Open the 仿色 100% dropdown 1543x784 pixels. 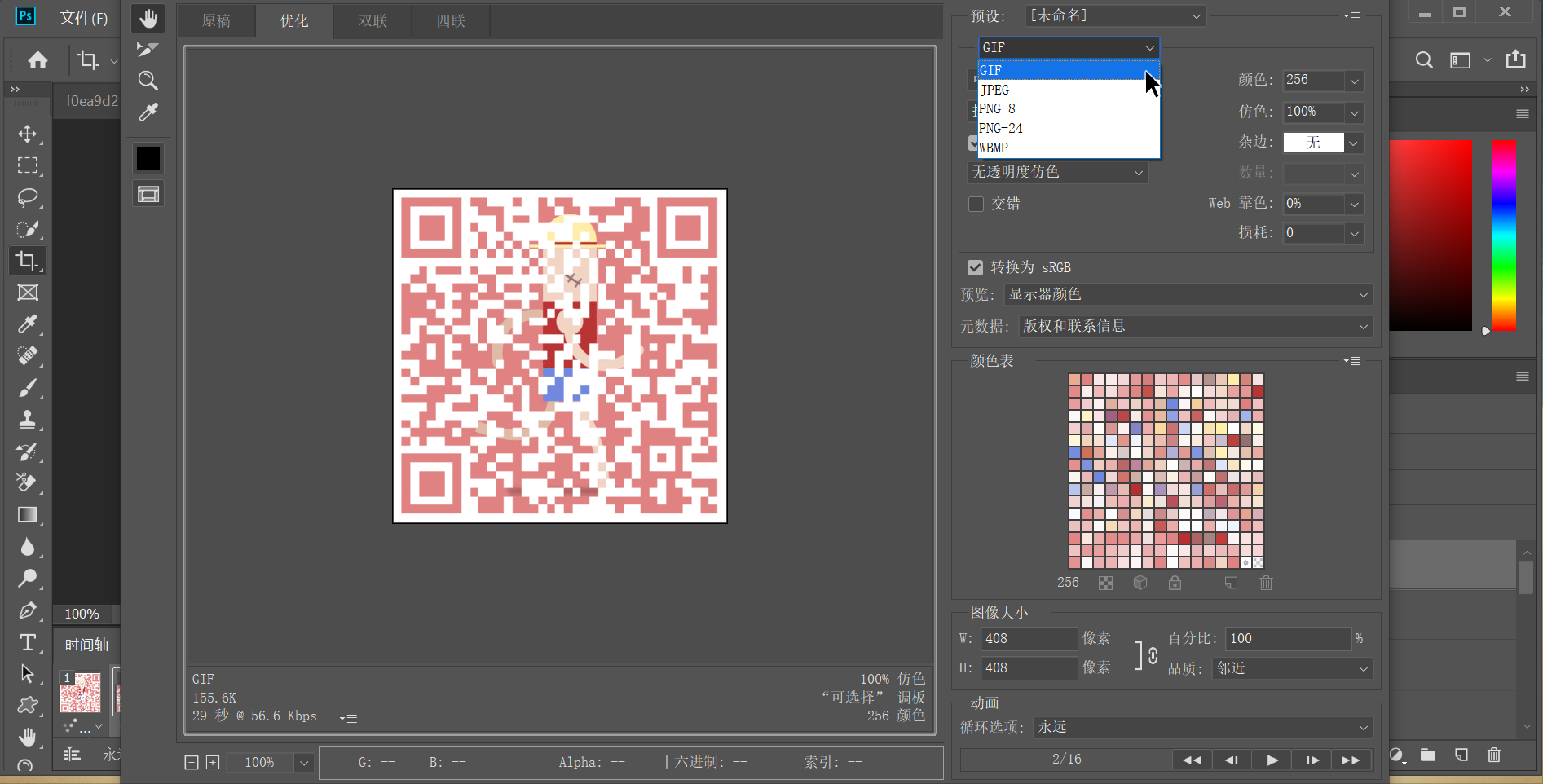pos(1353,112)
